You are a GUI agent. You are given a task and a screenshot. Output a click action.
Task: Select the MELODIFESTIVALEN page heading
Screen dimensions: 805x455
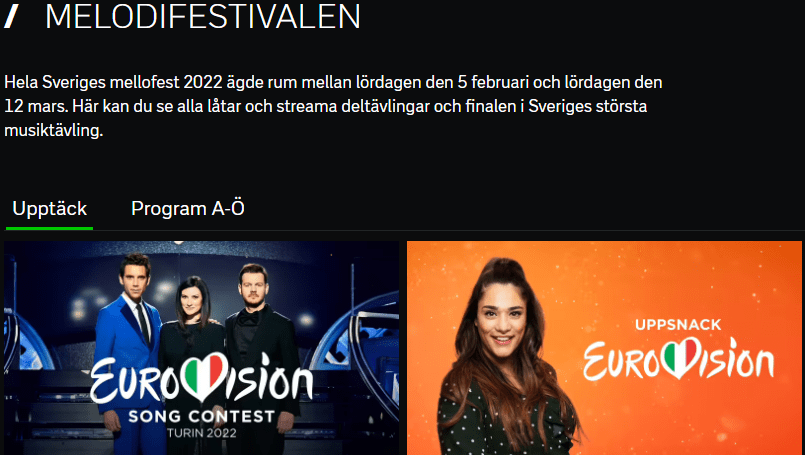click(x=203, y=16)
